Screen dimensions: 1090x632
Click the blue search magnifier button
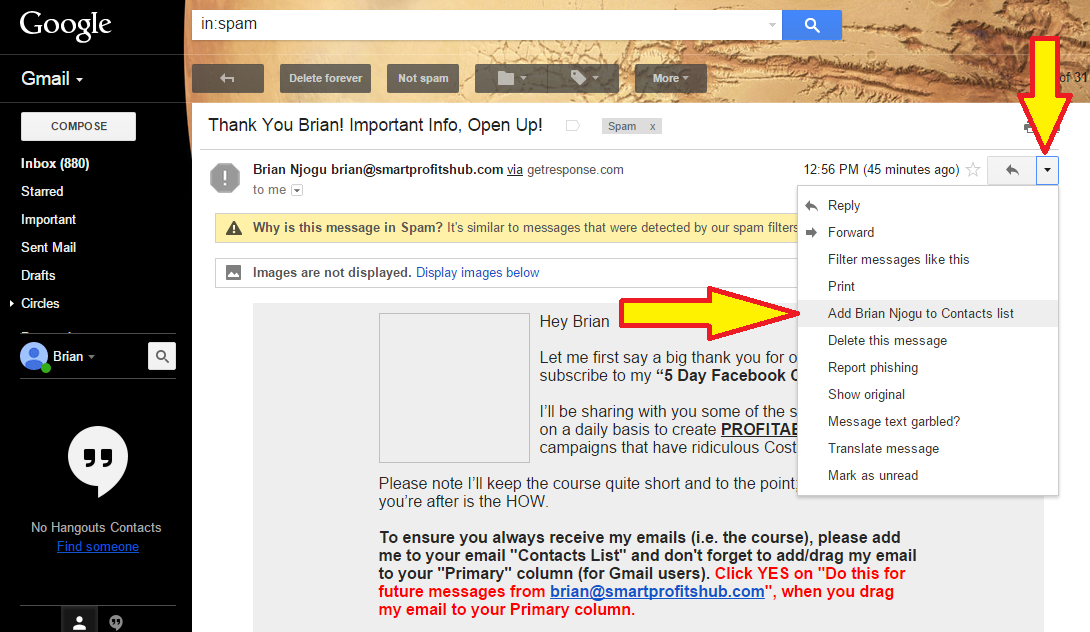811,25
